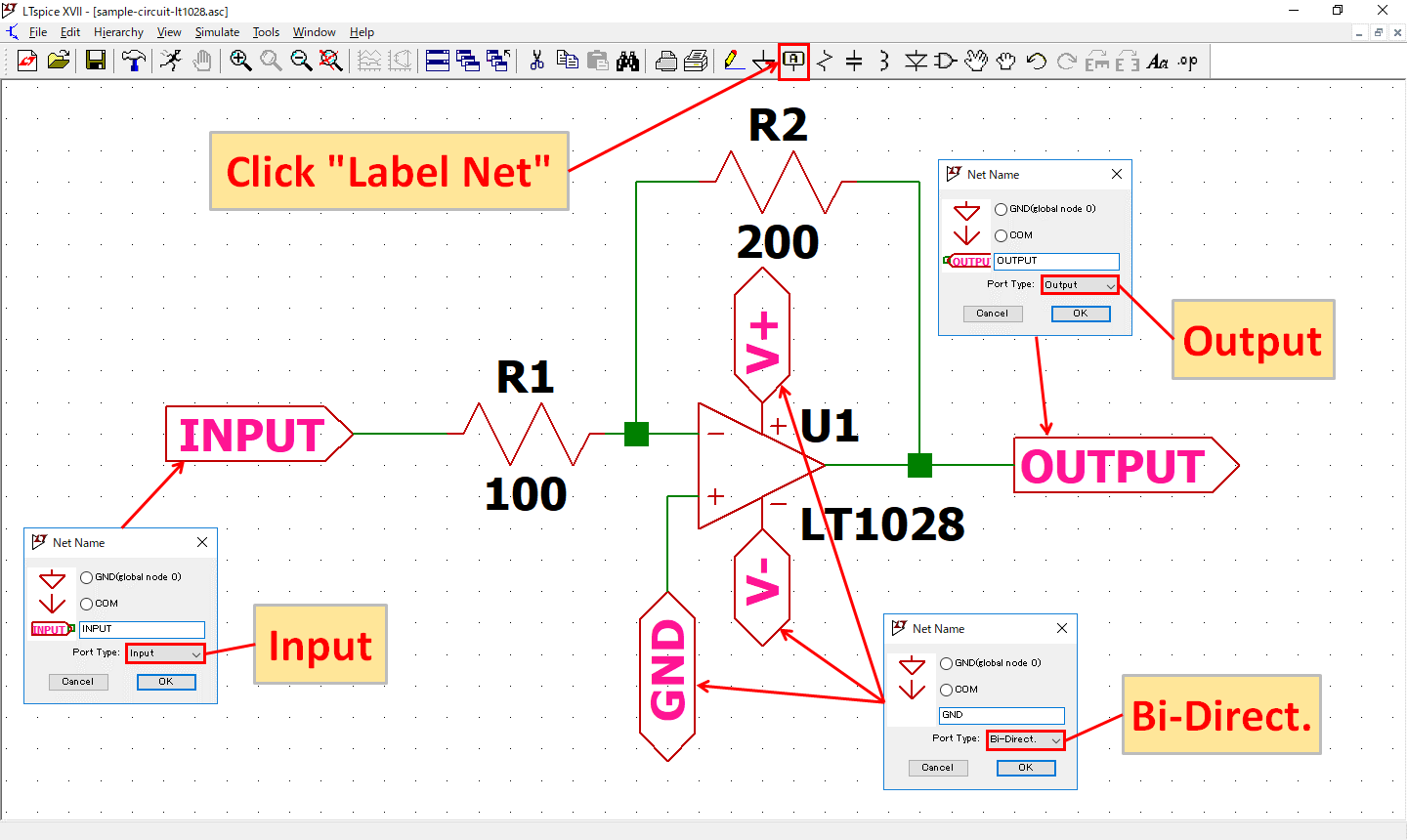Screen dimensions: 1407x840
Task: Click Cancel in the OUTPUT Net Name dialog
Action: coord(992,314)
